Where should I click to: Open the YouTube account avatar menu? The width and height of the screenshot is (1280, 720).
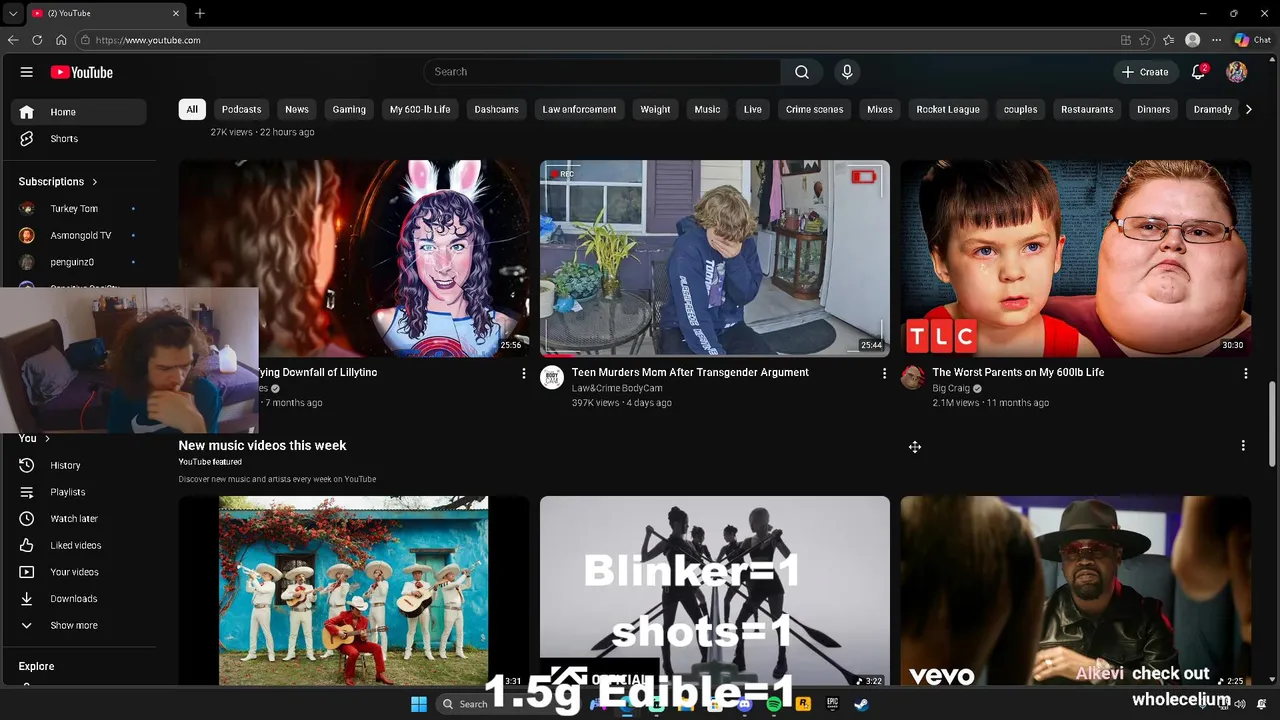pyautogui.click(x=1237, y=72)
